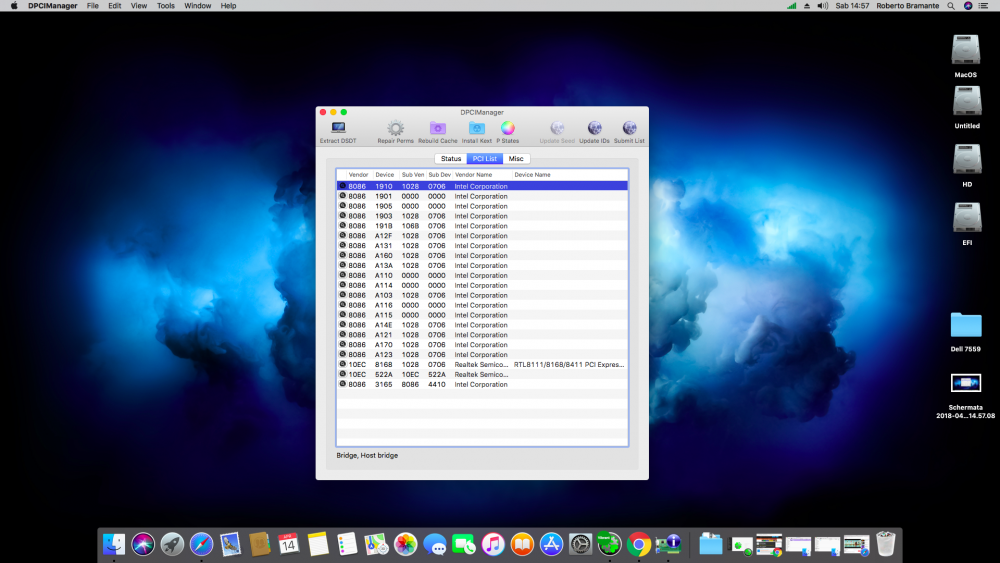1000x563 pixels.
Task: Open Notes from the Dock
Action: 318,545
